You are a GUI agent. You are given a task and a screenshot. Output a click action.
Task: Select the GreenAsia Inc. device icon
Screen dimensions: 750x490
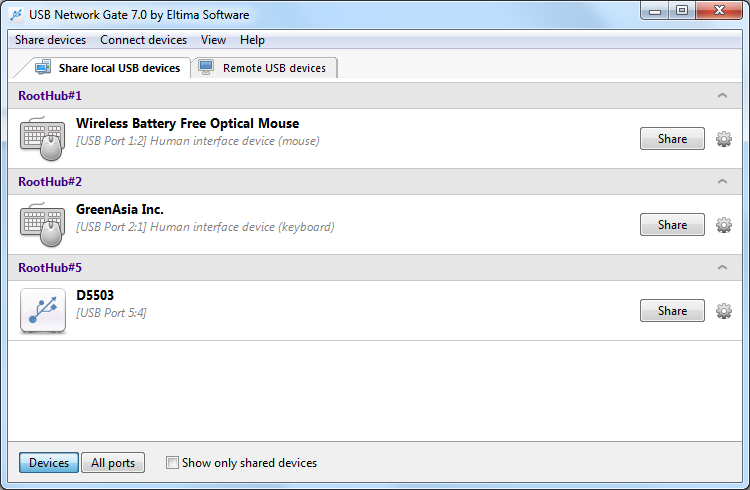(43, 224)
